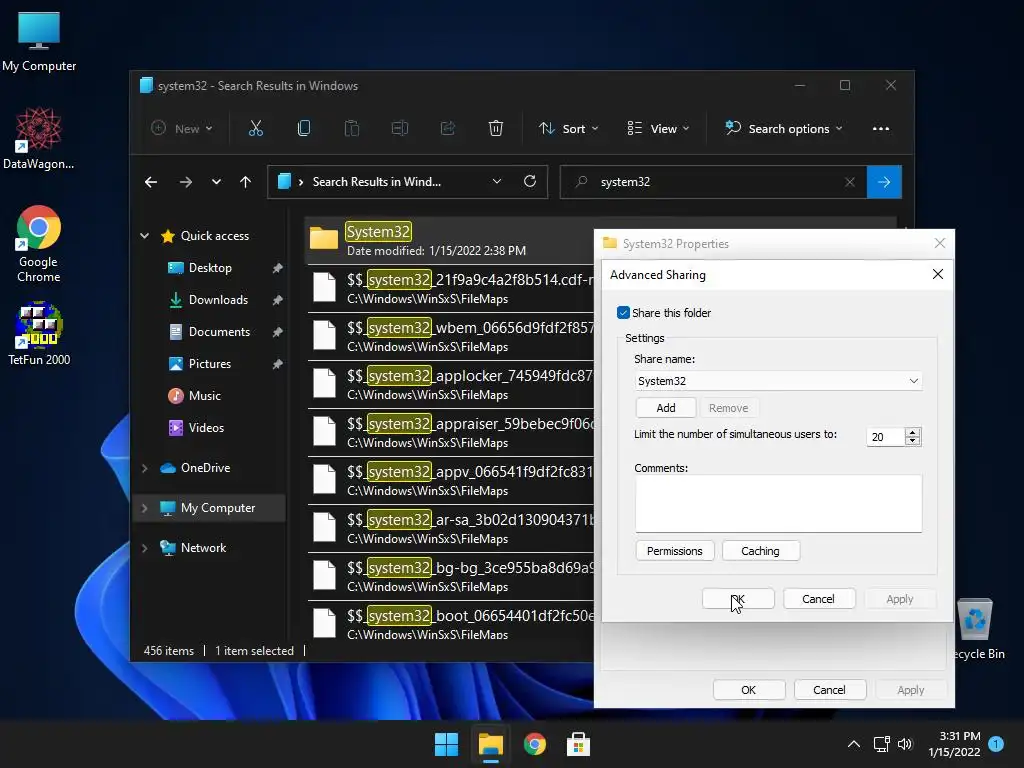This screenshot has height=768, width=1024.
Task: Open the Recycle Bin icon
Action: click(x=976, y=628)
